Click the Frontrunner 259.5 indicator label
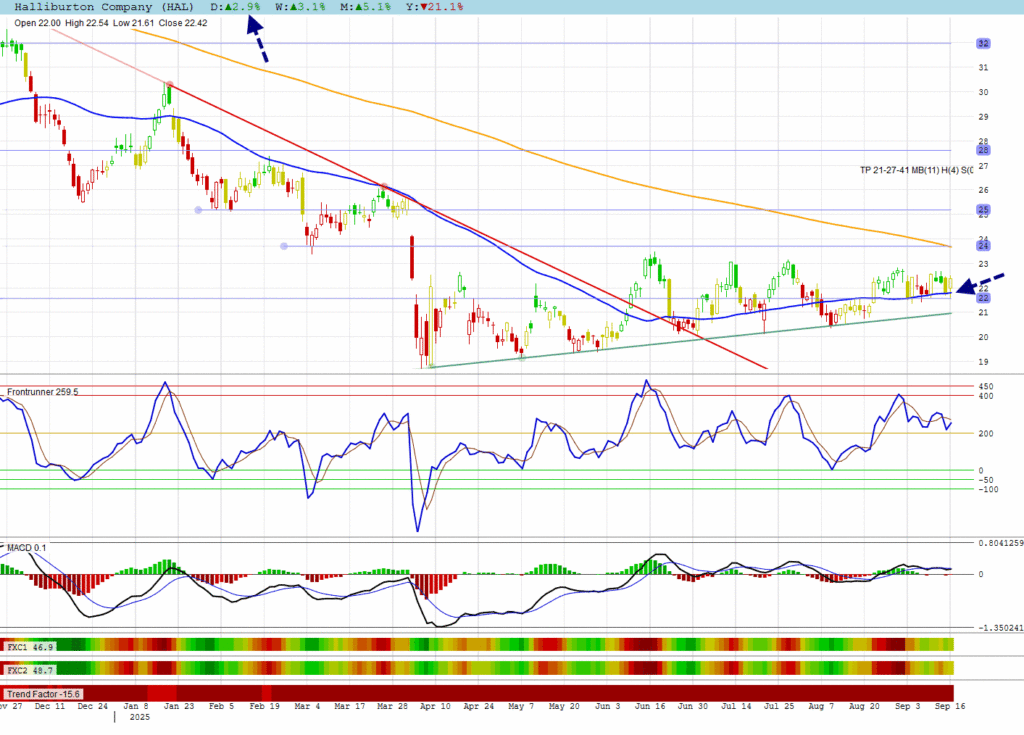 click(x=42, y=392)
